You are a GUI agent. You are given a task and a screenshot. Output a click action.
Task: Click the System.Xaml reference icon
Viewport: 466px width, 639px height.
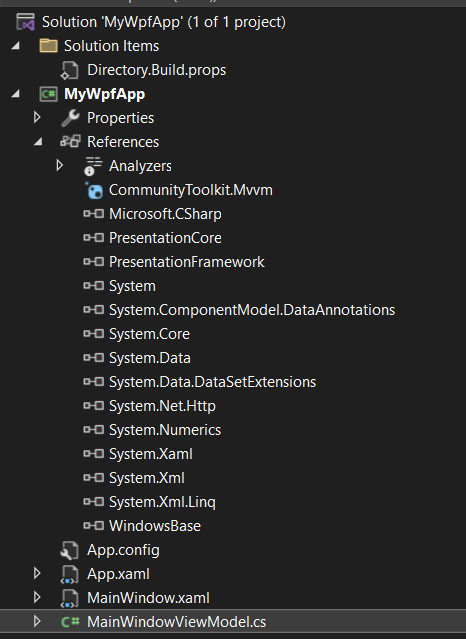click(x=93, y=454)
